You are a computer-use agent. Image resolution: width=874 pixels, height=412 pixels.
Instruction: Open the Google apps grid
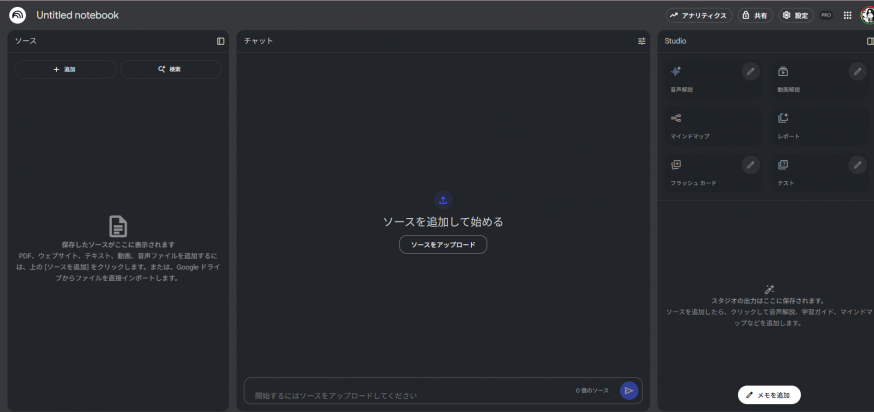[847, 15]
